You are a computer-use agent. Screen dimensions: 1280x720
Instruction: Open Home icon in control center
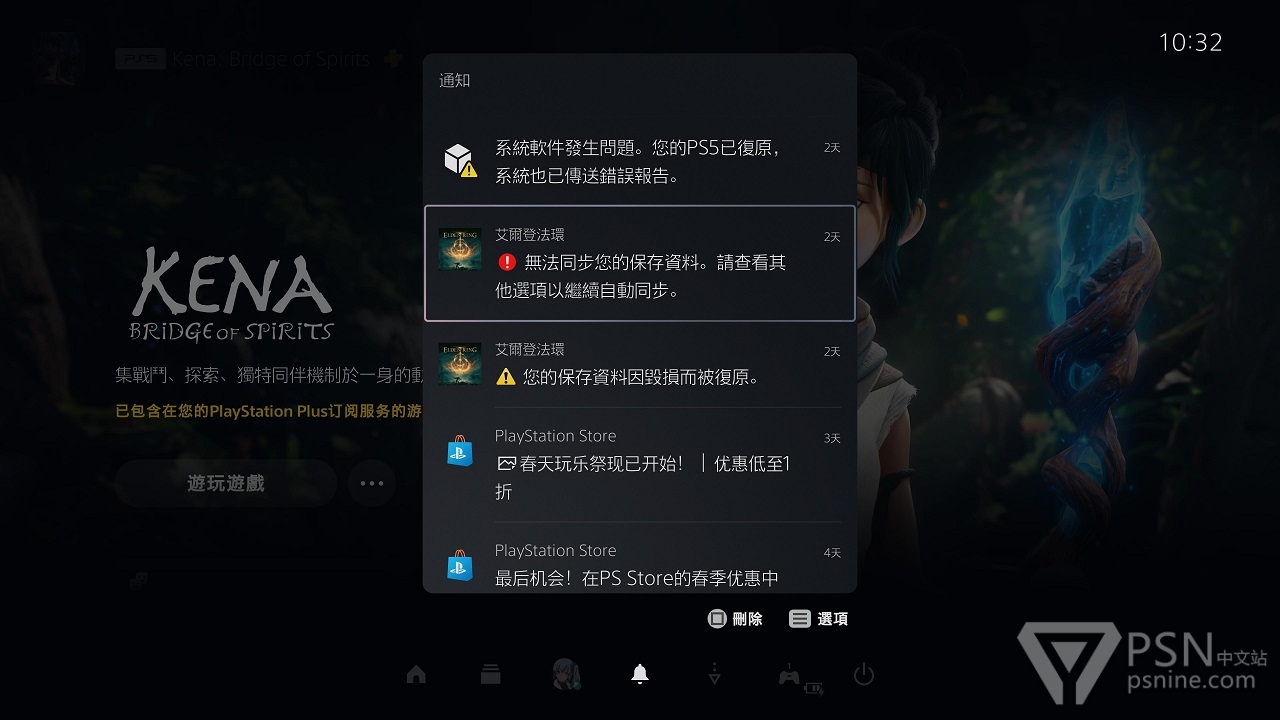pos(416,675)
